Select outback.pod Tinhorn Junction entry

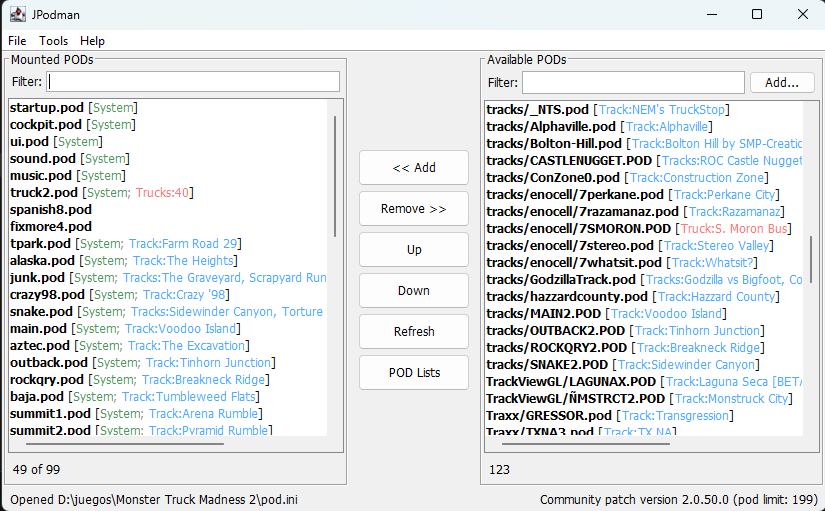coord(168,363)
